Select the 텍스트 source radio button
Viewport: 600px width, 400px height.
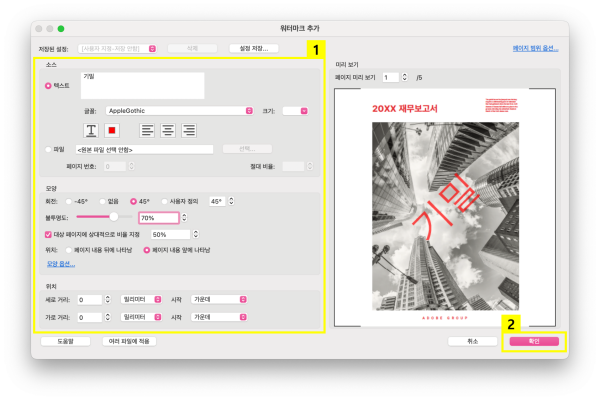[x=48, y=86]
